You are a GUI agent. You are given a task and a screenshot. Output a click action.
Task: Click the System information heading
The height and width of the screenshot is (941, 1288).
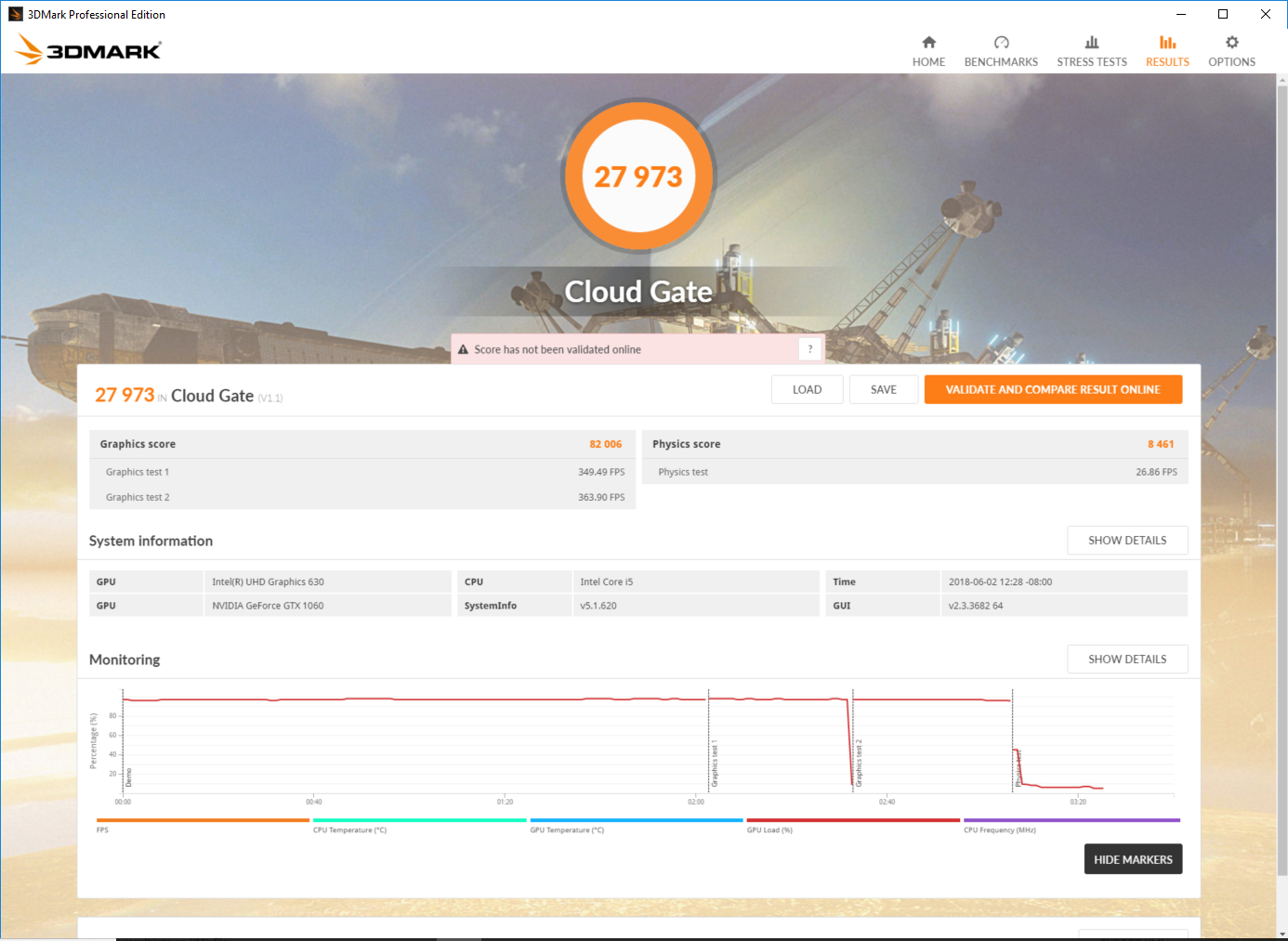151,541
